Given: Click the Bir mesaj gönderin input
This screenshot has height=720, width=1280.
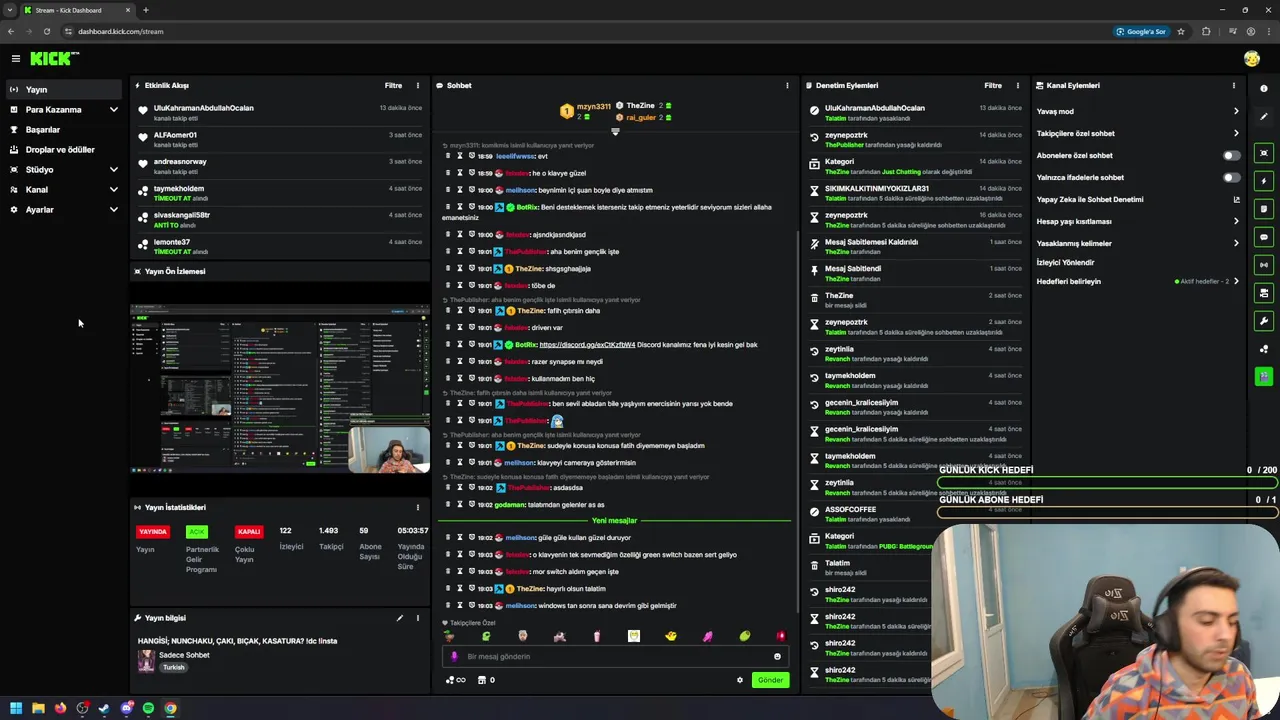Looking at the screenshot, I should [615, 657].
